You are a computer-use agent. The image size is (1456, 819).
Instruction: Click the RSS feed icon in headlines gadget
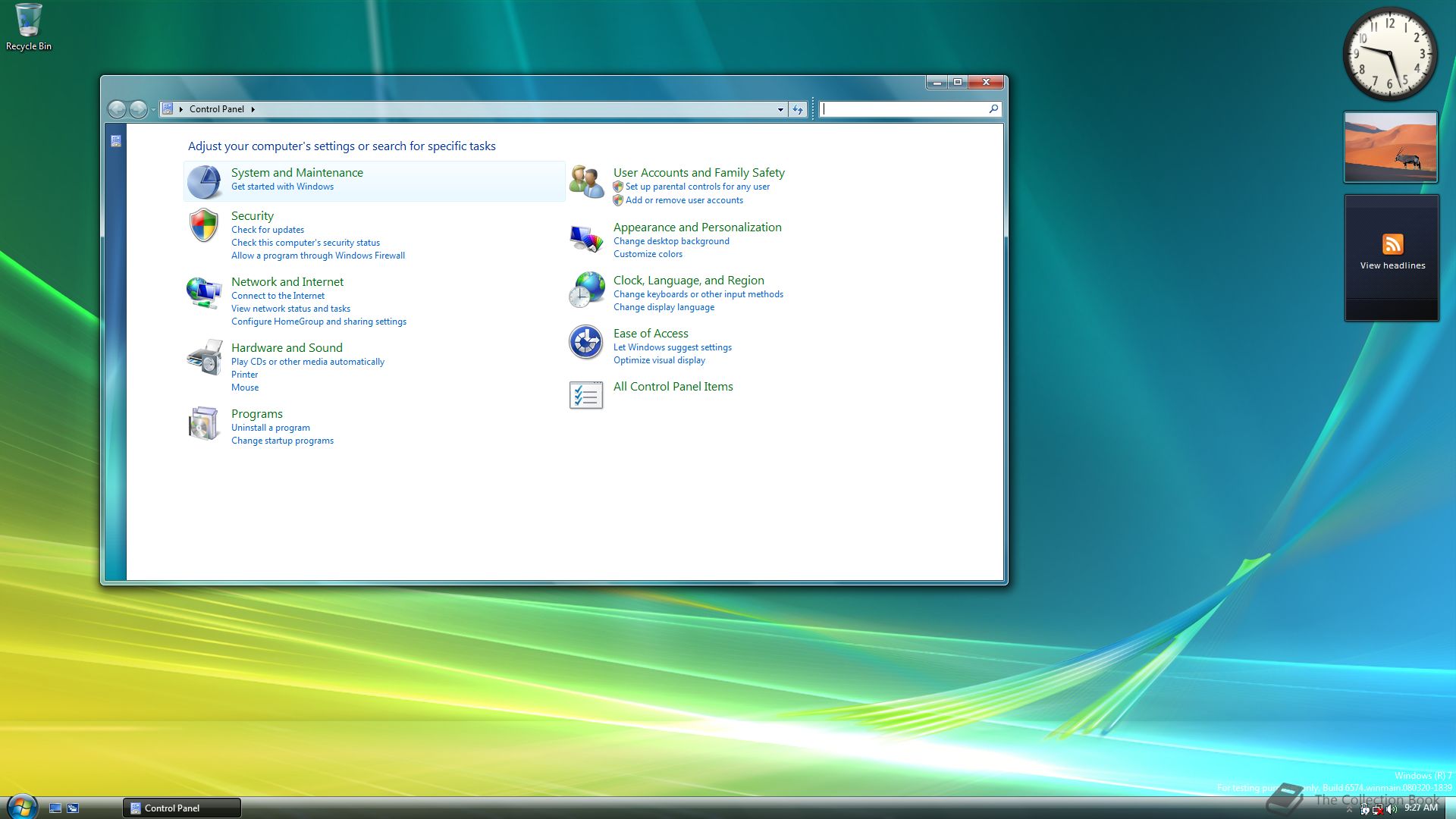point(1392,244)
